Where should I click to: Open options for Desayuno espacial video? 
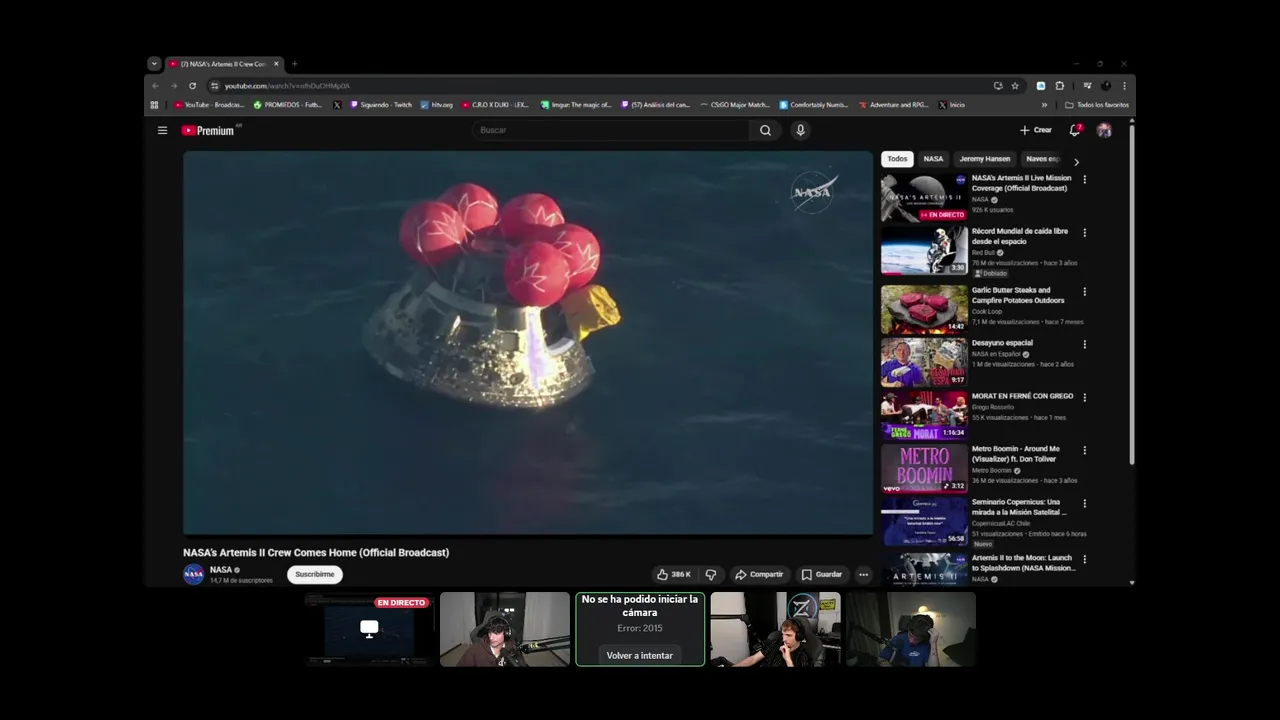[x=1084, y=345]
